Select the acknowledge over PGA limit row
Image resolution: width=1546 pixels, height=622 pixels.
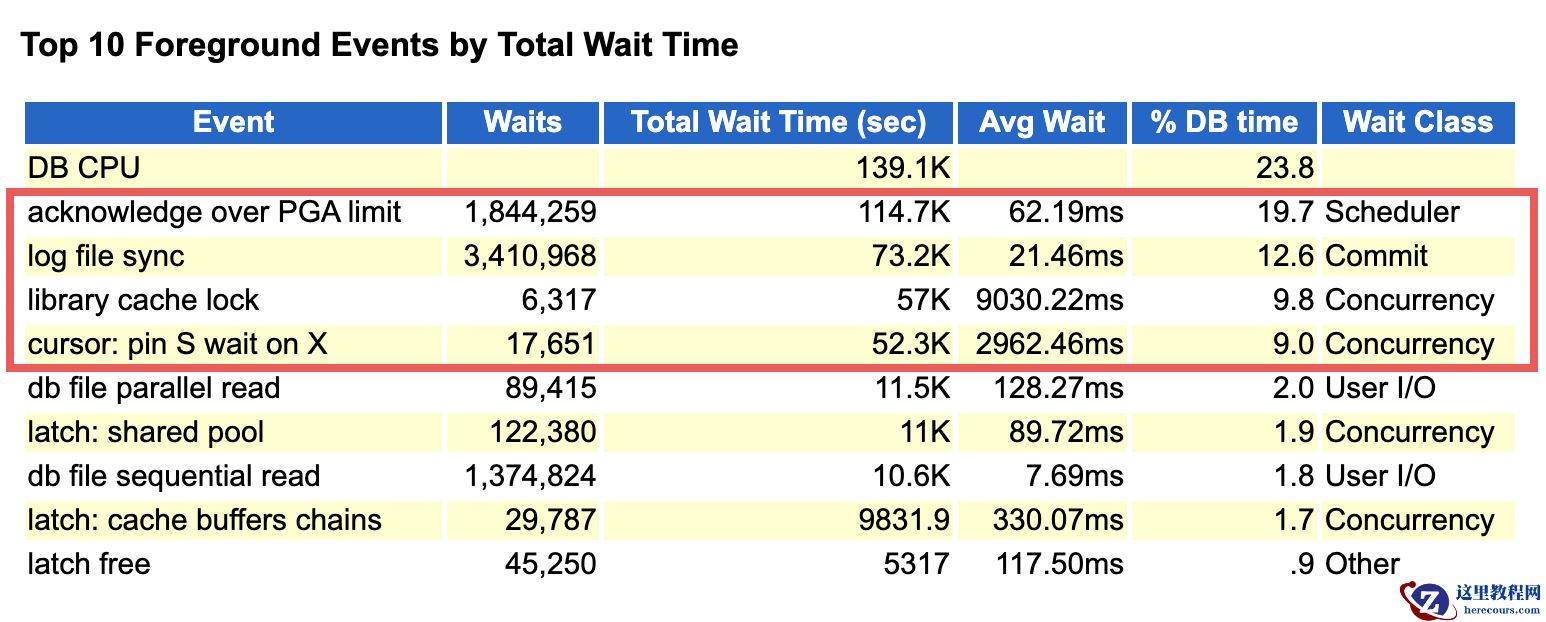(x=214, y=212)
